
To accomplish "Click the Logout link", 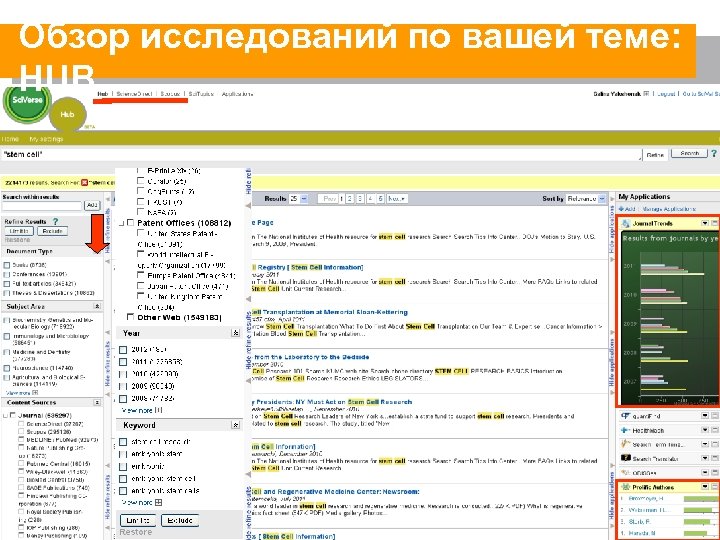I will (x=666, y=94).
